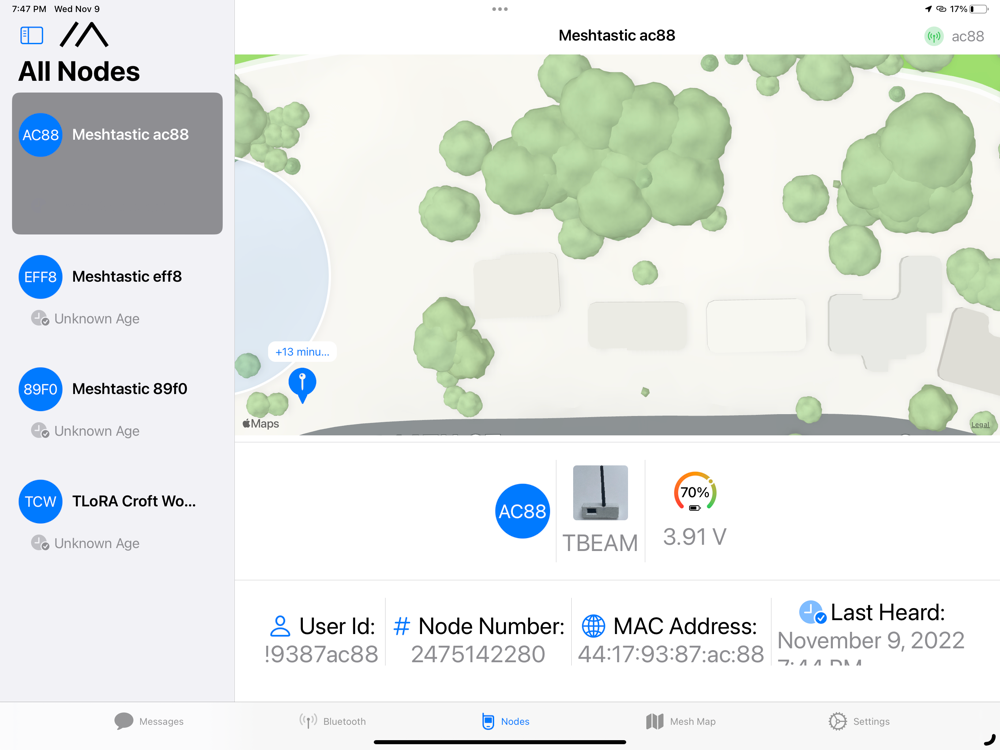Click the blue location accuracy circle on map
This screenshot has height=750, width=1000.
coord(281,276)
